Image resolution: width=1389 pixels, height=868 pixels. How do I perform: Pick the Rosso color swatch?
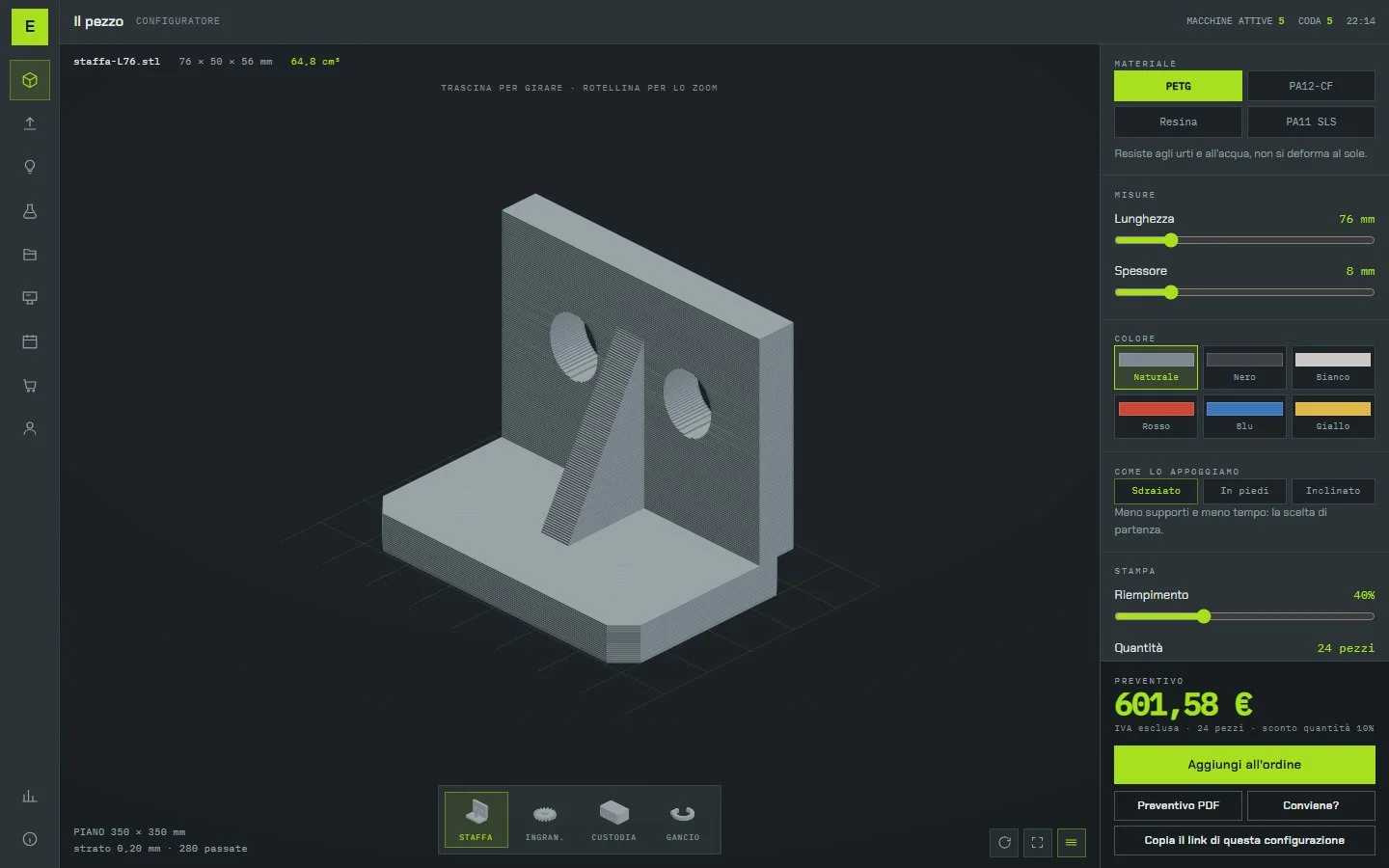point(1156,417)
